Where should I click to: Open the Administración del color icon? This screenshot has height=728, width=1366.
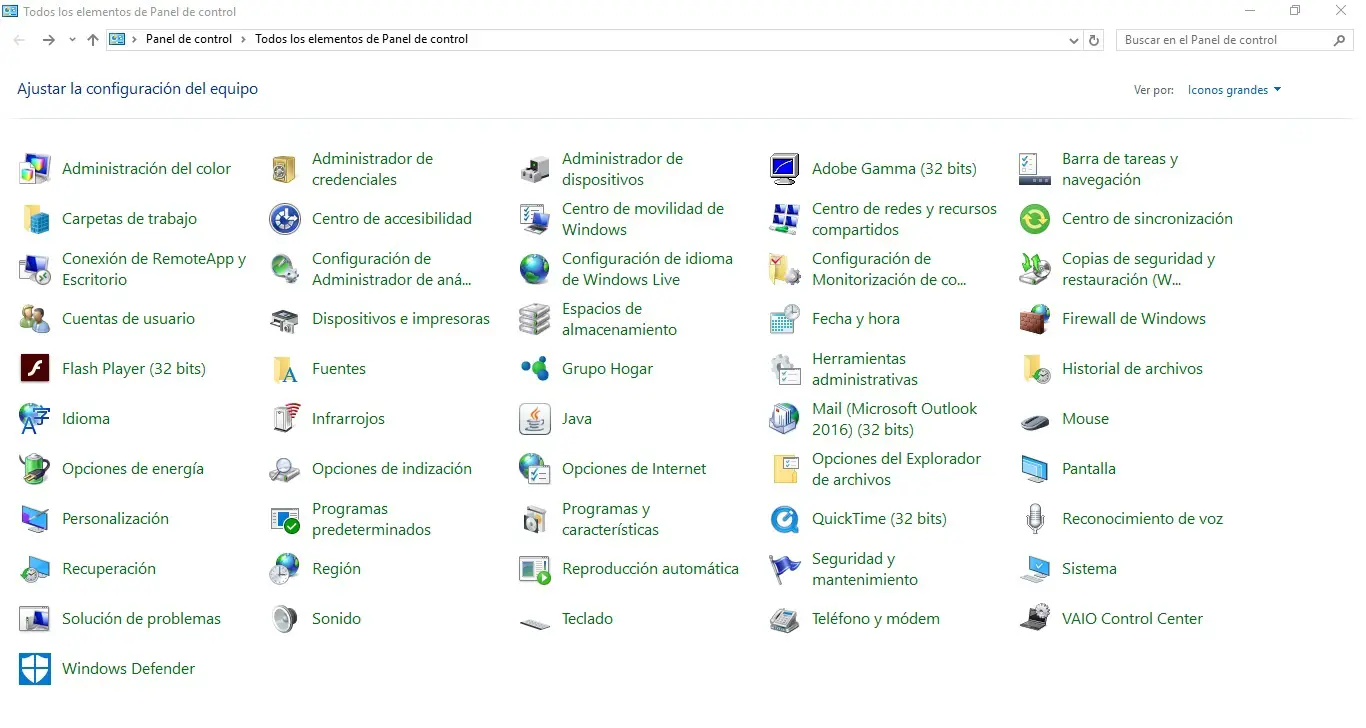(x=35, y=169)
